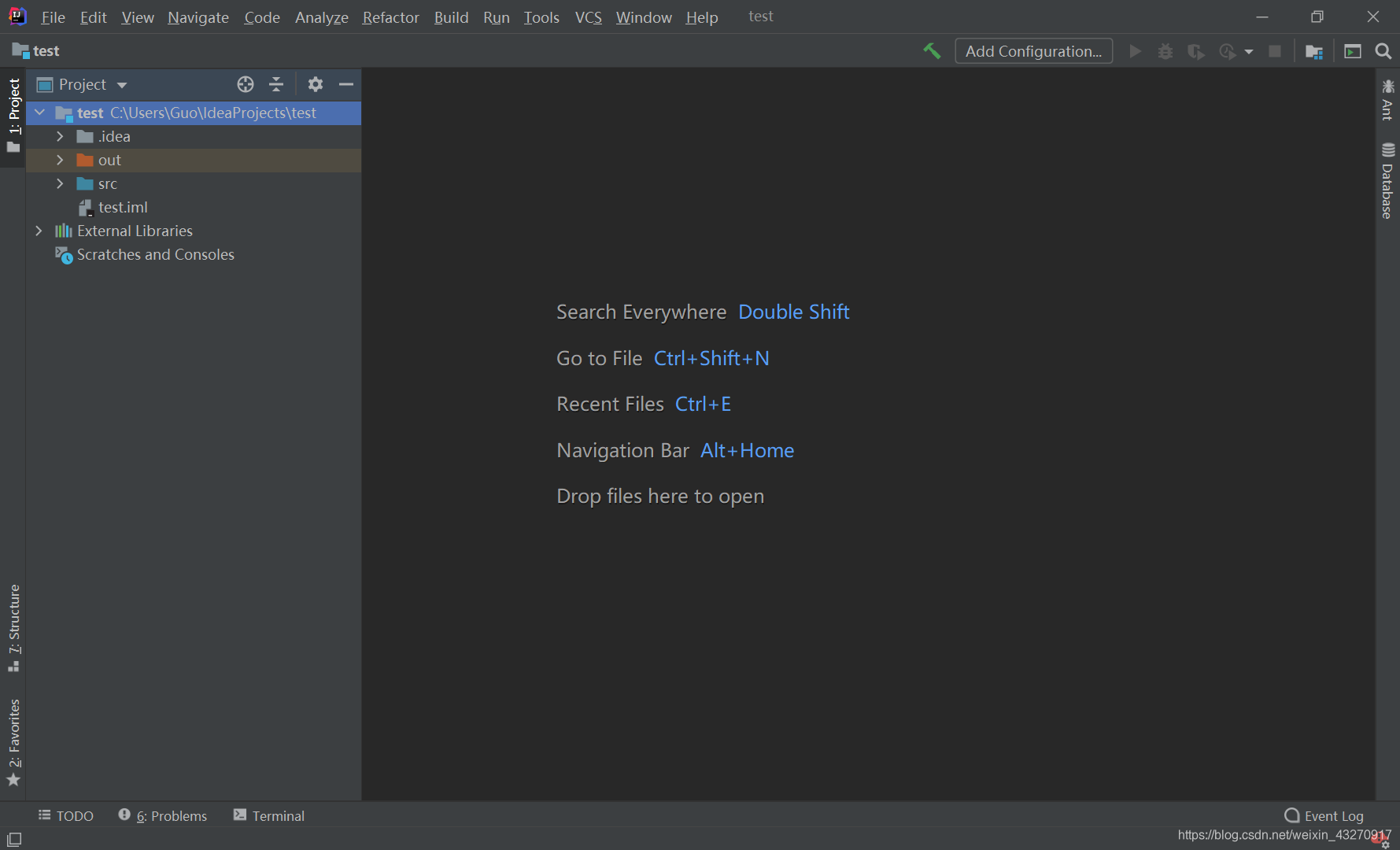
Task: Open the File menu
Action: [53, 17]
